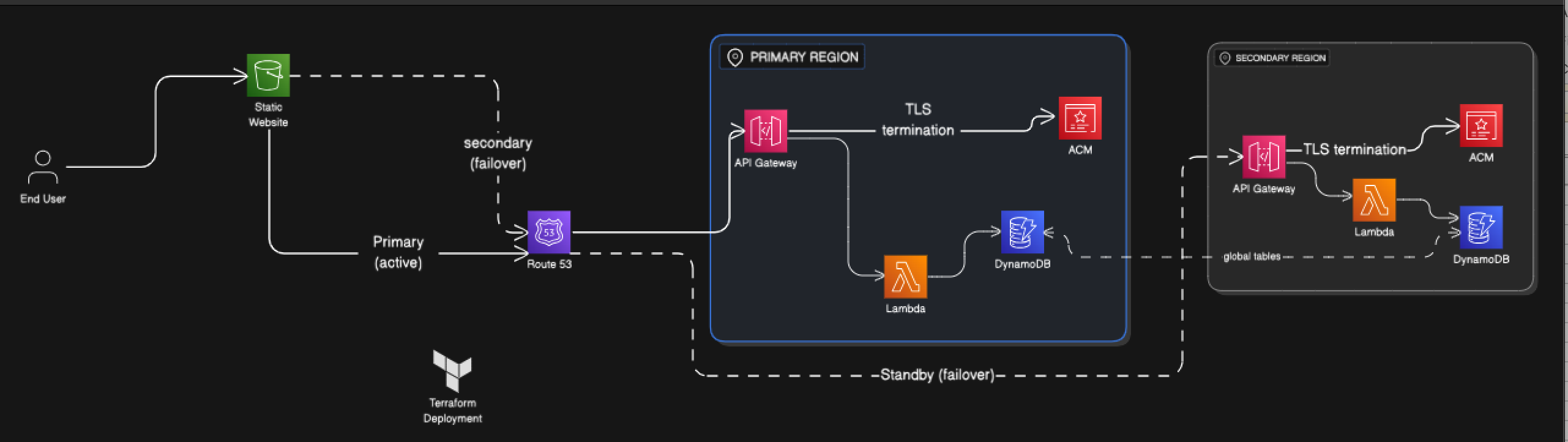Viewport: 1568px width, 442px height.
Task: Select 'API Gateway' caption in Primary Region
Action: pyautogui.click(x=766, y=163)
